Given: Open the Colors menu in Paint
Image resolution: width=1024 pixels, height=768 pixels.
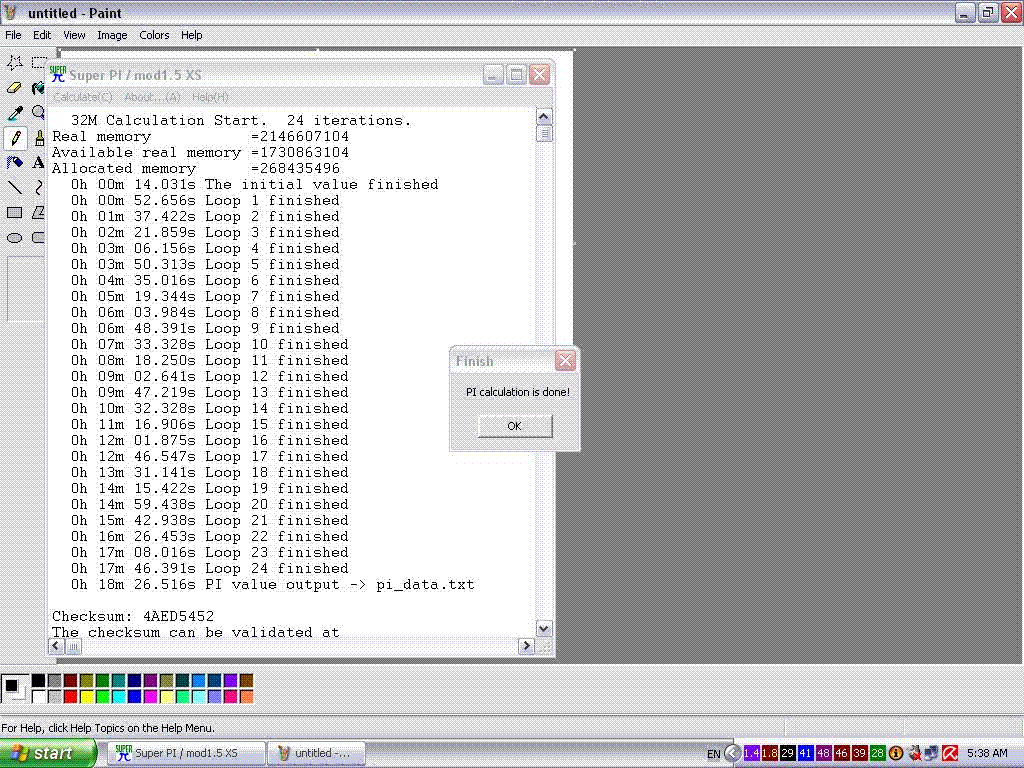Looking at the screenshot, I should pos(154,35).
